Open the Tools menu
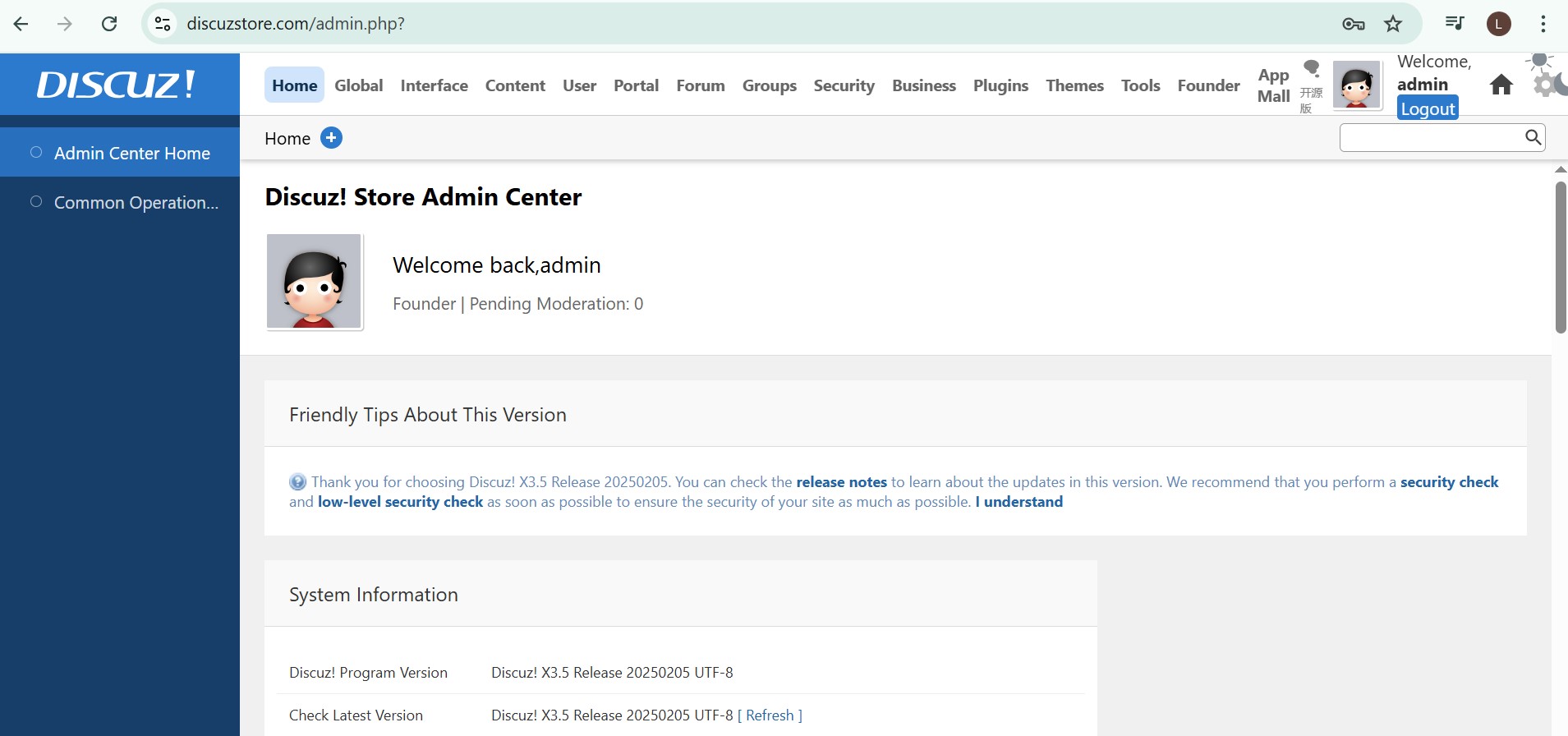The height and width of the screenshot is (736, 1568). [x=1141, y=85]
